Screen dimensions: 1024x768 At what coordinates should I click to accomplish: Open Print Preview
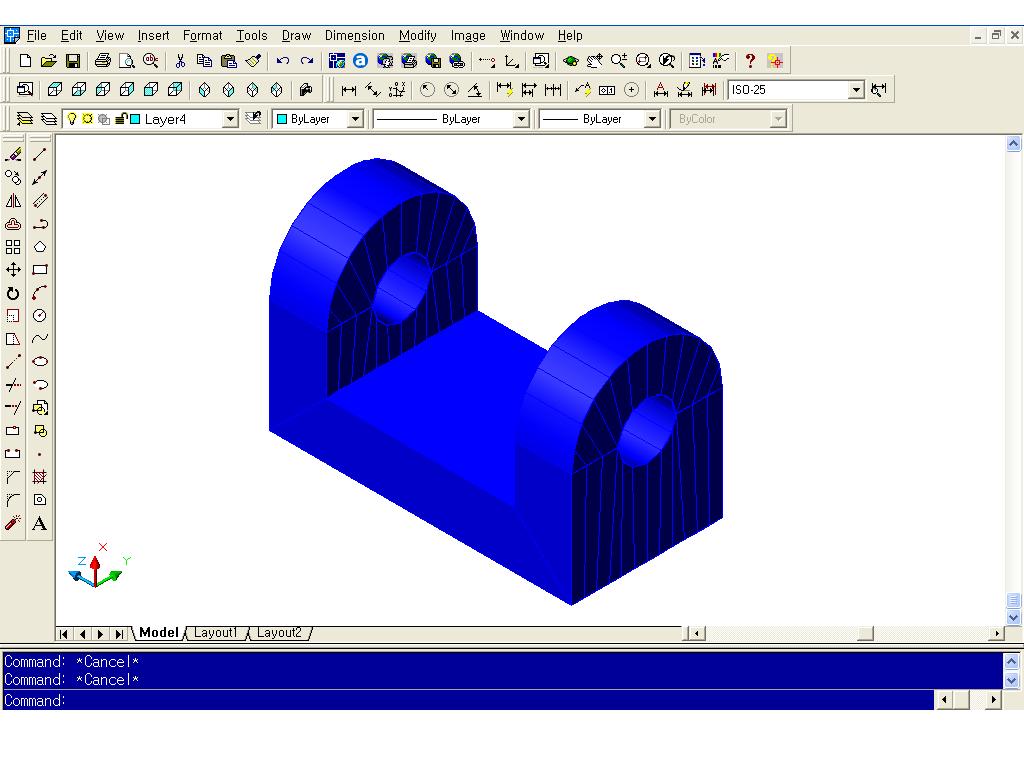(127, 61)
